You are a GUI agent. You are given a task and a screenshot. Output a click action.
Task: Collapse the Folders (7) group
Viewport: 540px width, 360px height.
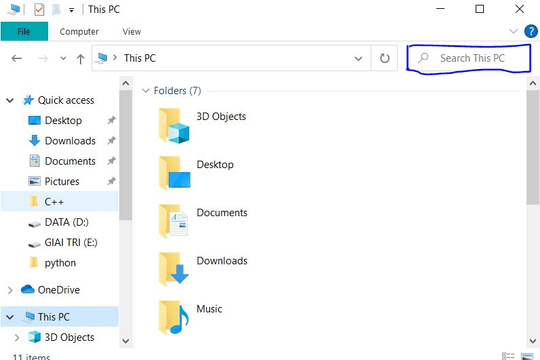tap(146, 91)
